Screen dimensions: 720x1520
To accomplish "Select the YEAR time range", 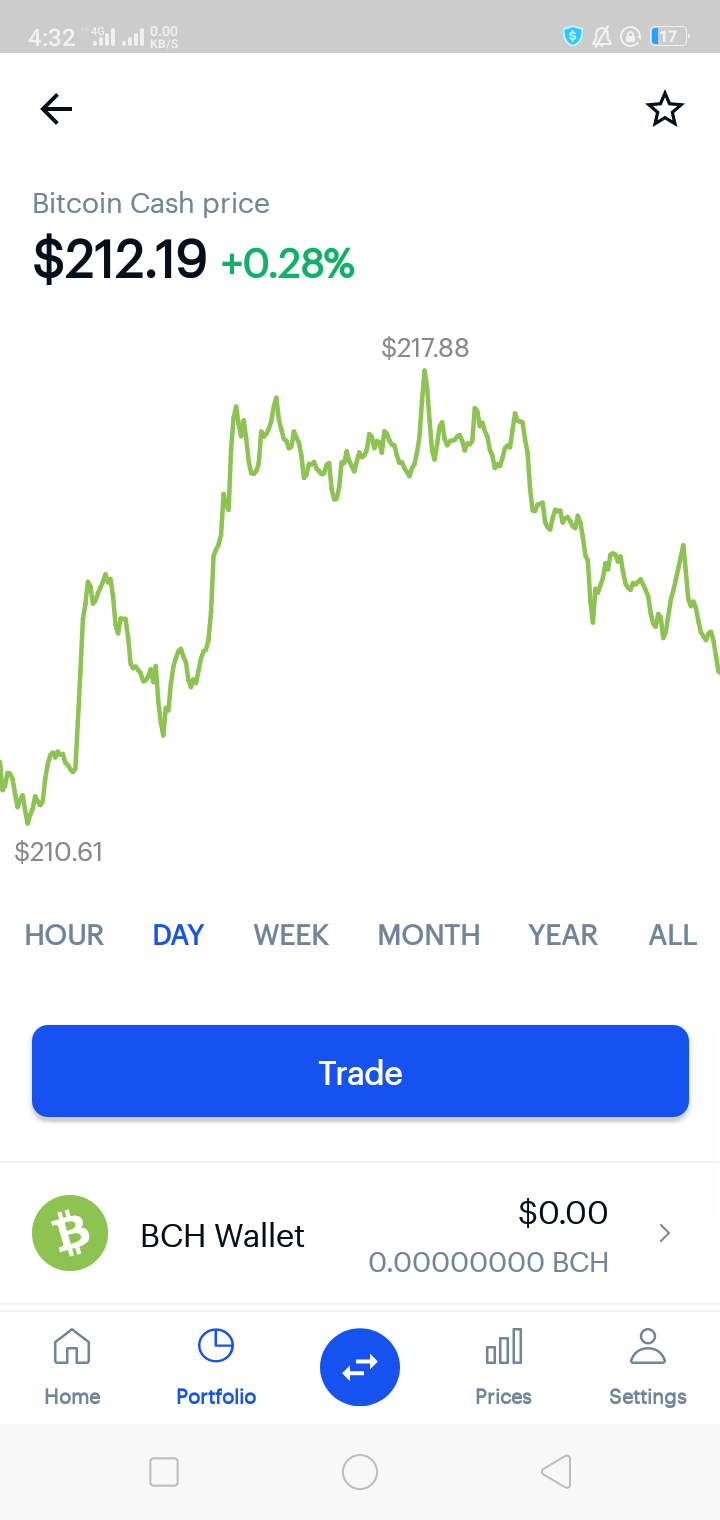I will click(x=563, y=935).
